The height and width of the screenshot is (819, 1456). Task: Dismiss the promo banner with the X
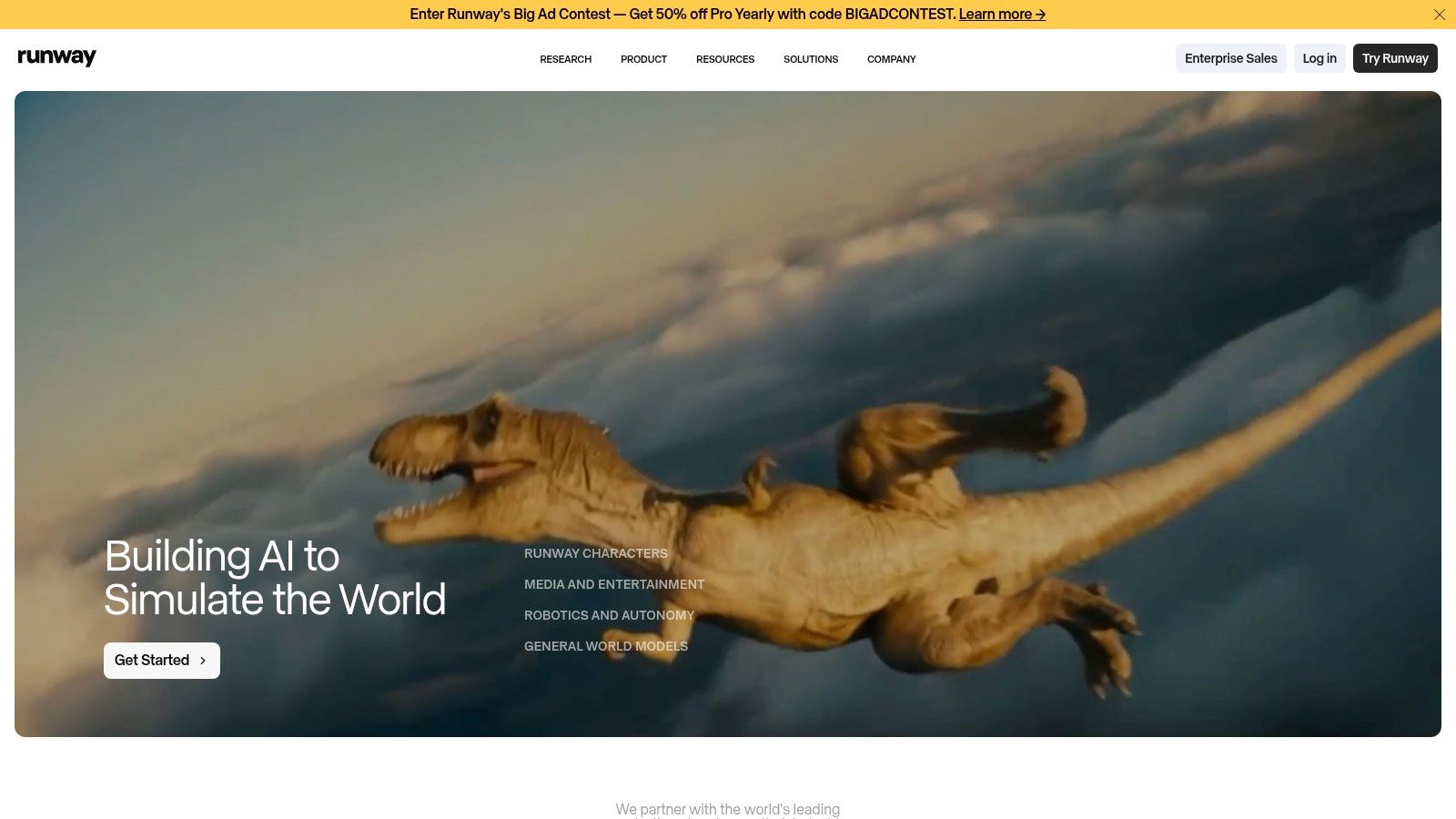pos(1440,15)
